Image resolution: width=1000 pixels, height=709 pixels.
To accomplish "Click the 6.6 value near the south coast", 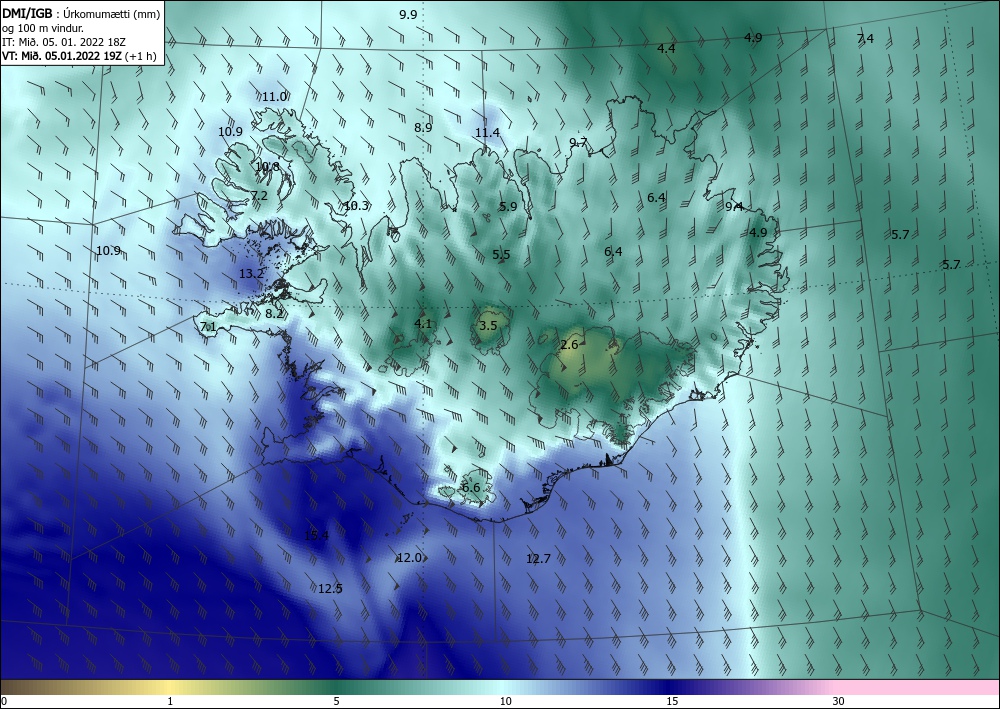I will 471,488.
